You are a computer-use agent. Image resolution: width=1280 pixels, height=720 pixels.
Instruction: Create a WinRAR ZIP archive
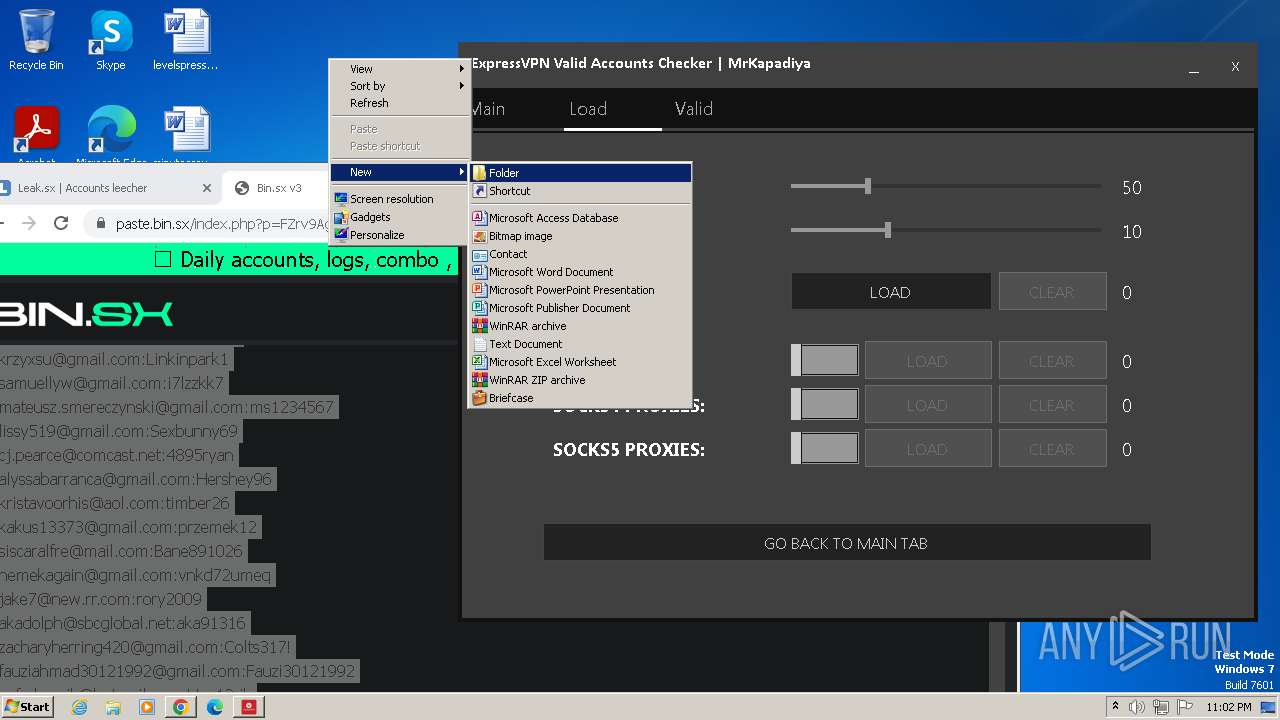pyautogui.click(x=580, y=380)
